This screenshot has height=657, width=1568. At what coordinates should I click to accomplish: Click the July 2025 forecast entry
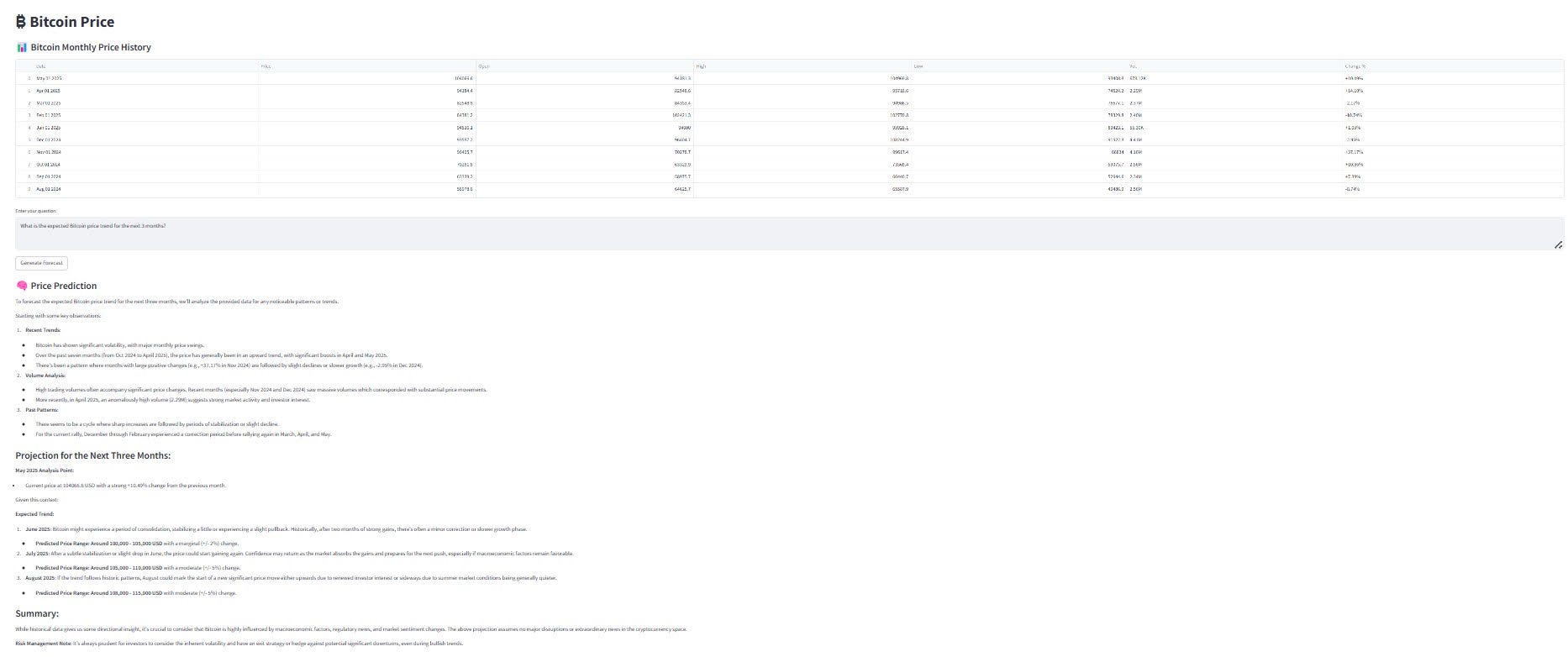click(300, 554)
